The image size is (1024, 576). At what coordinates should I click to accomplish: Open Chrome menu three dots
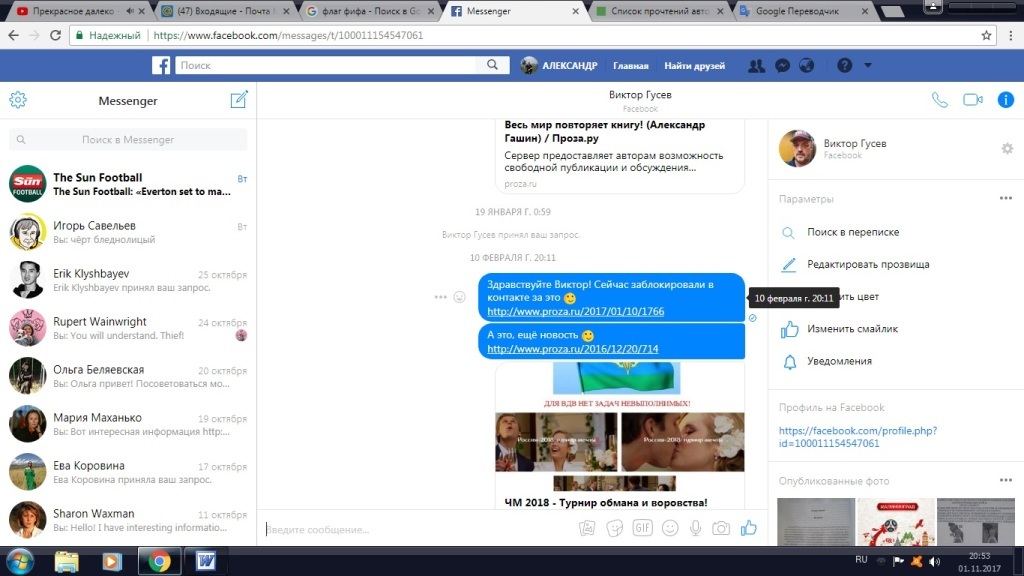tap(1010, 35)
